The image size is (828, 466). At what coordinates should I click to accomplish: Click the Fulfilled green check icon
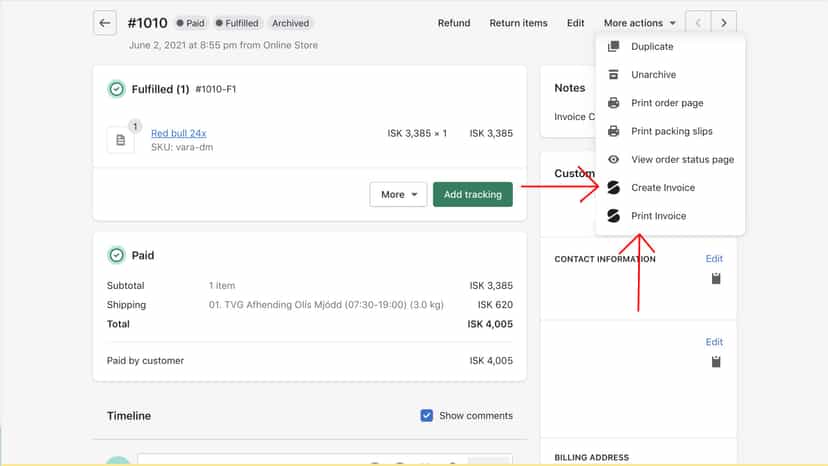pyautogui.click(x=116, y=89)
